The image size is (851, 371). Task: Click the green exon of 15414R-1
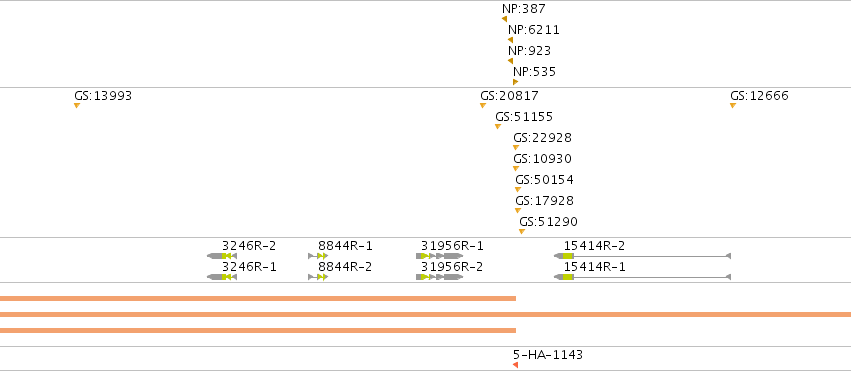pyautogui.click(x=568, y=277)
